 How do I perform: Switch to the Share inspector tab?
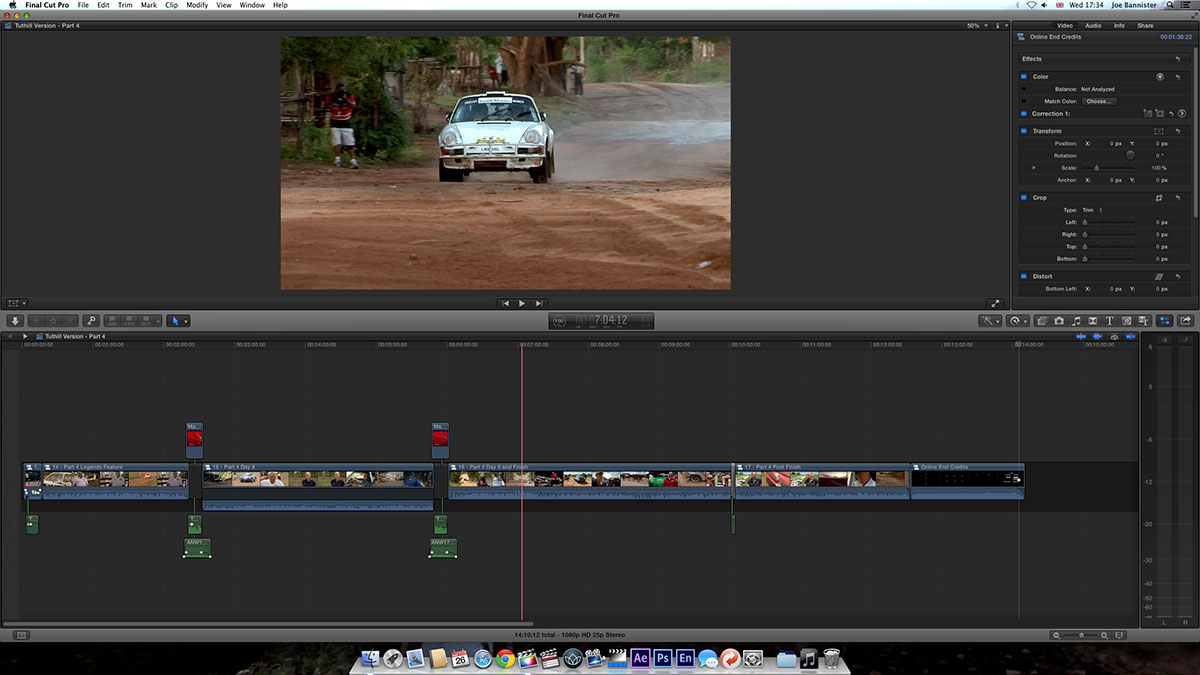click(1145, 25)
